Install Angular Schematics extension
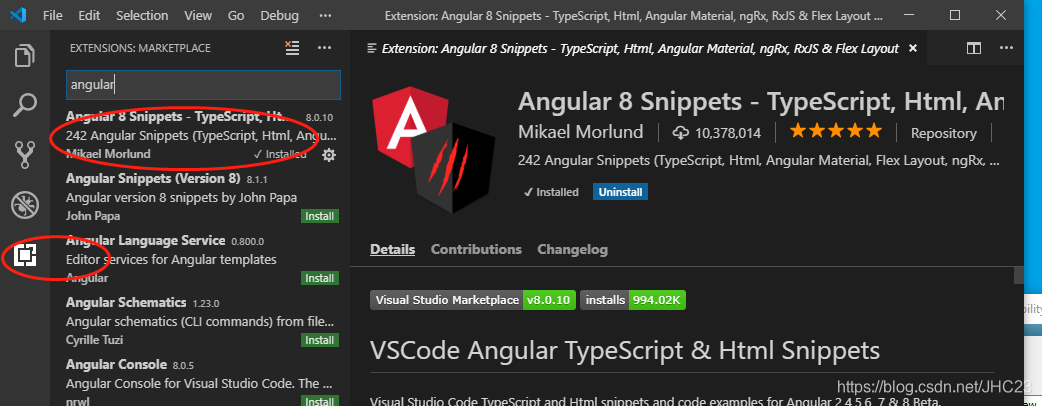Screen dimensions: 1042x406 coord(320,340)
